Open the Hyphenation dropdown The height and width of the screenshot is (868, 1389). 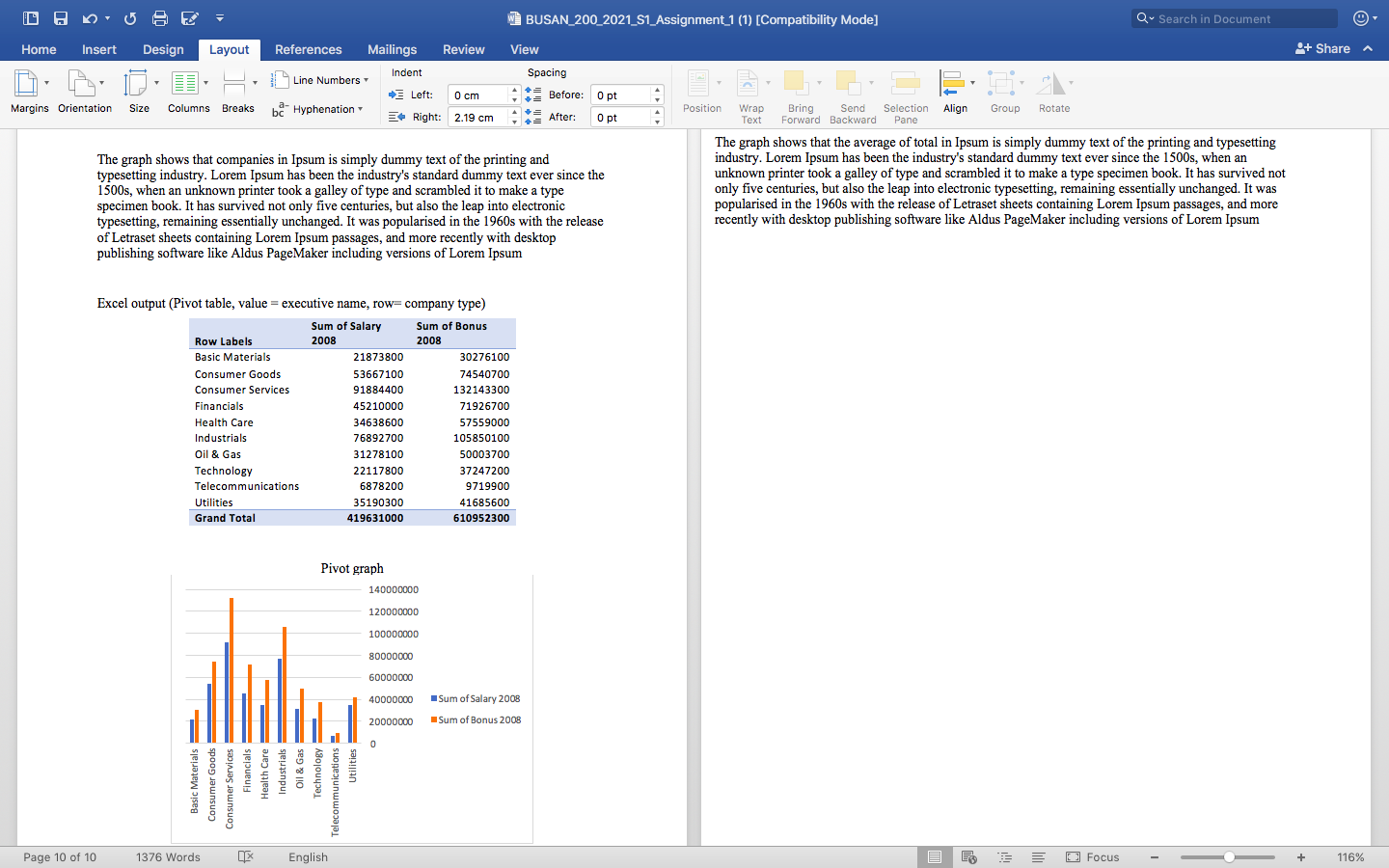coord(317,109)
